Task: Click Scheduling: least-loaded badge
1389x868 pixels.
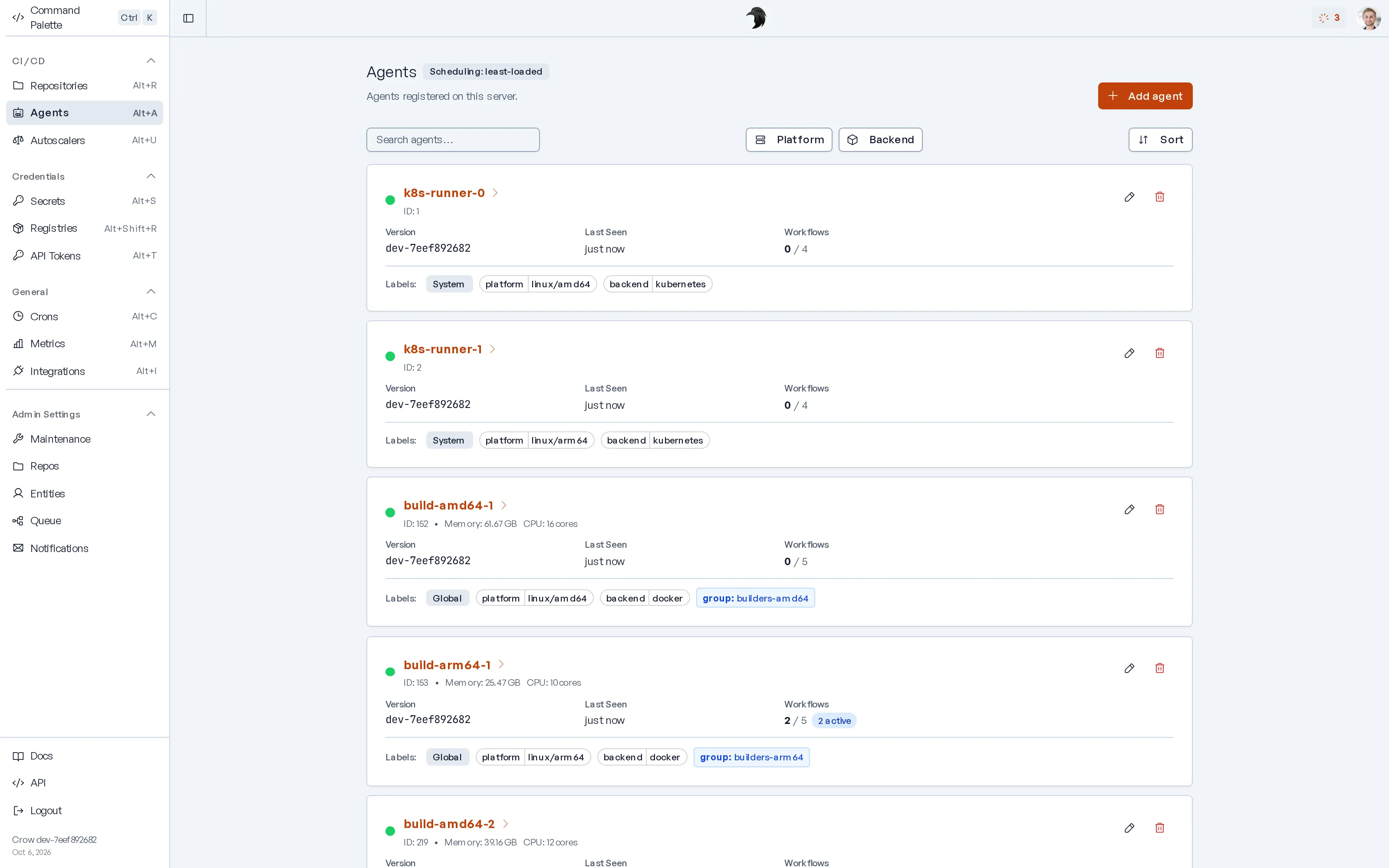Action: (486, 72)
